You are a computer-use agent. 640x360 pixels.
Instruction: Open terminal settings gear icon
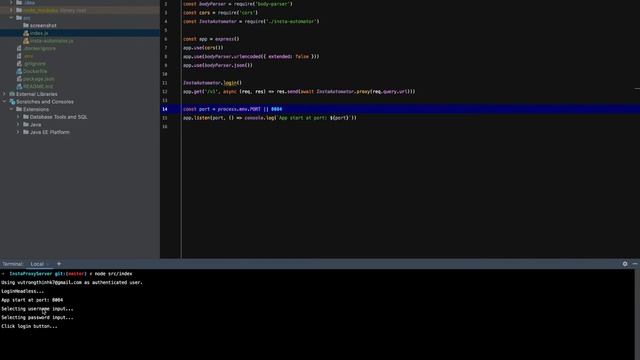(625, 264)
